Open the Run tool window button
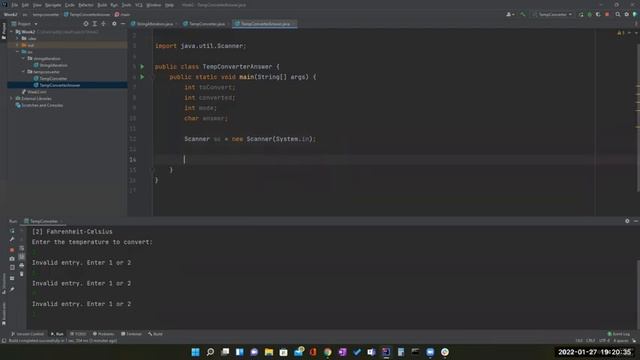The width and height of the screenshot is (640, 360). coord(57,334)
